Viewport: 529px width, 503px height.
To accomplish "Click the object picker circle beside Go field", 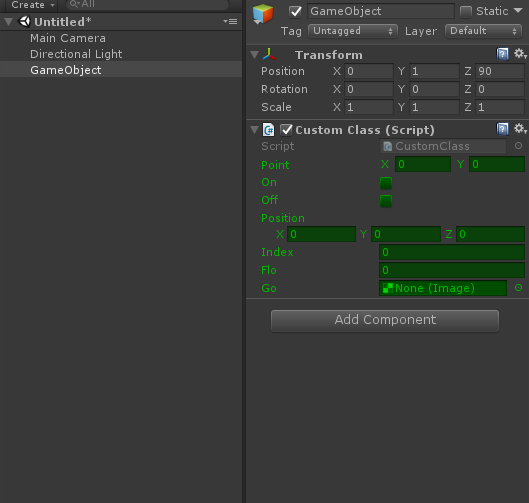I will pyautogui.click(x=519, y=288).
